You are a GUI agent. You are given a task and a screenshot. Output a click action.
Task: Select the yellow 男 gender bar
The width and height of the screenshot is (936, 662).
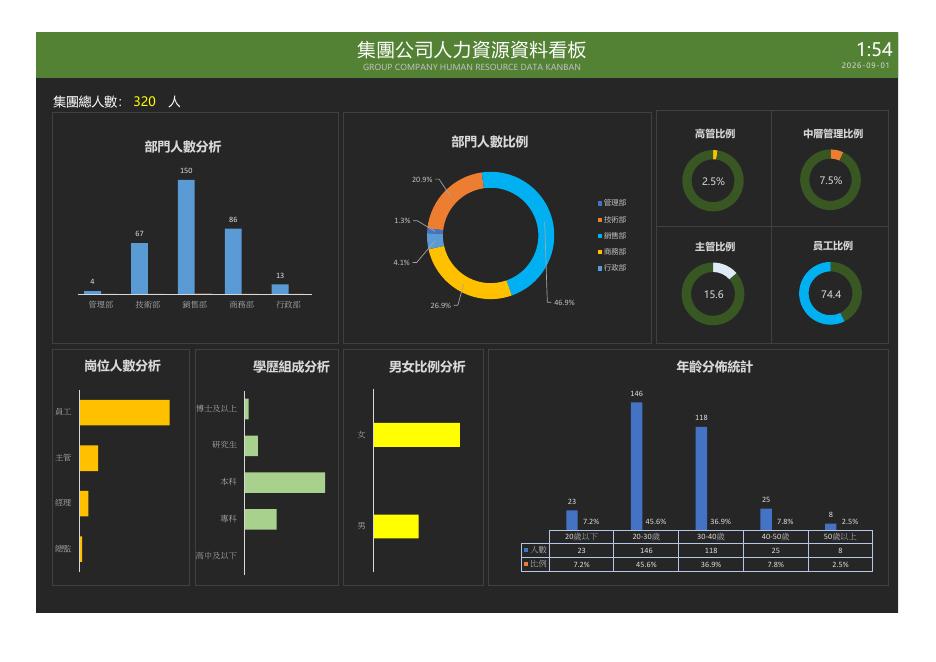[396, 526]
